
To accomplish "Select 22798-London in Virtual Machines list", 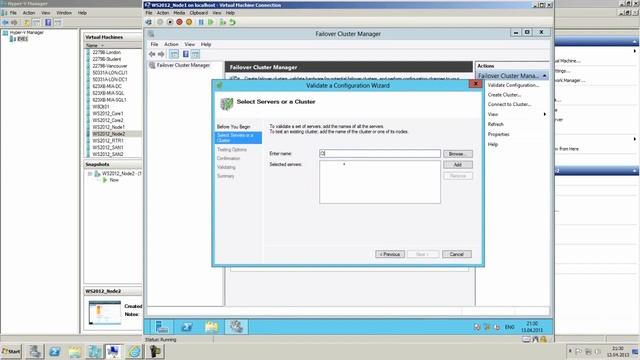I will coord(107,52).
